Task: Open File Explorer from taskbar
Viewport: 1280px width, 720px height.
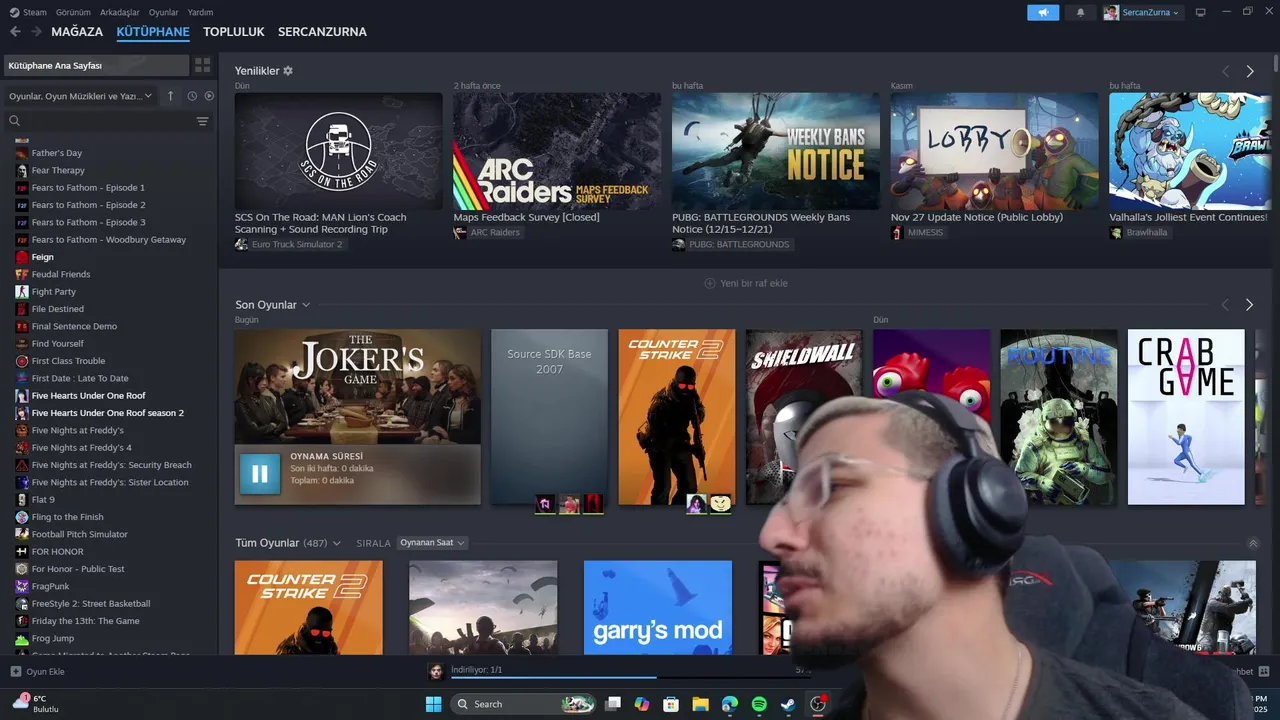Action: click(700, 704)
